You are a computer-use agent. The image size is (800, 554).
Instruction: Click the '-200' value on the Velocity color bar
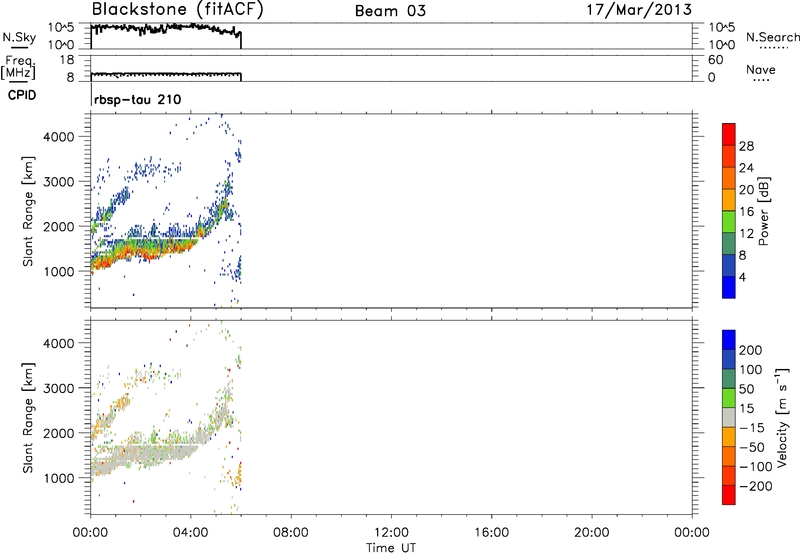tap(756, 486)
